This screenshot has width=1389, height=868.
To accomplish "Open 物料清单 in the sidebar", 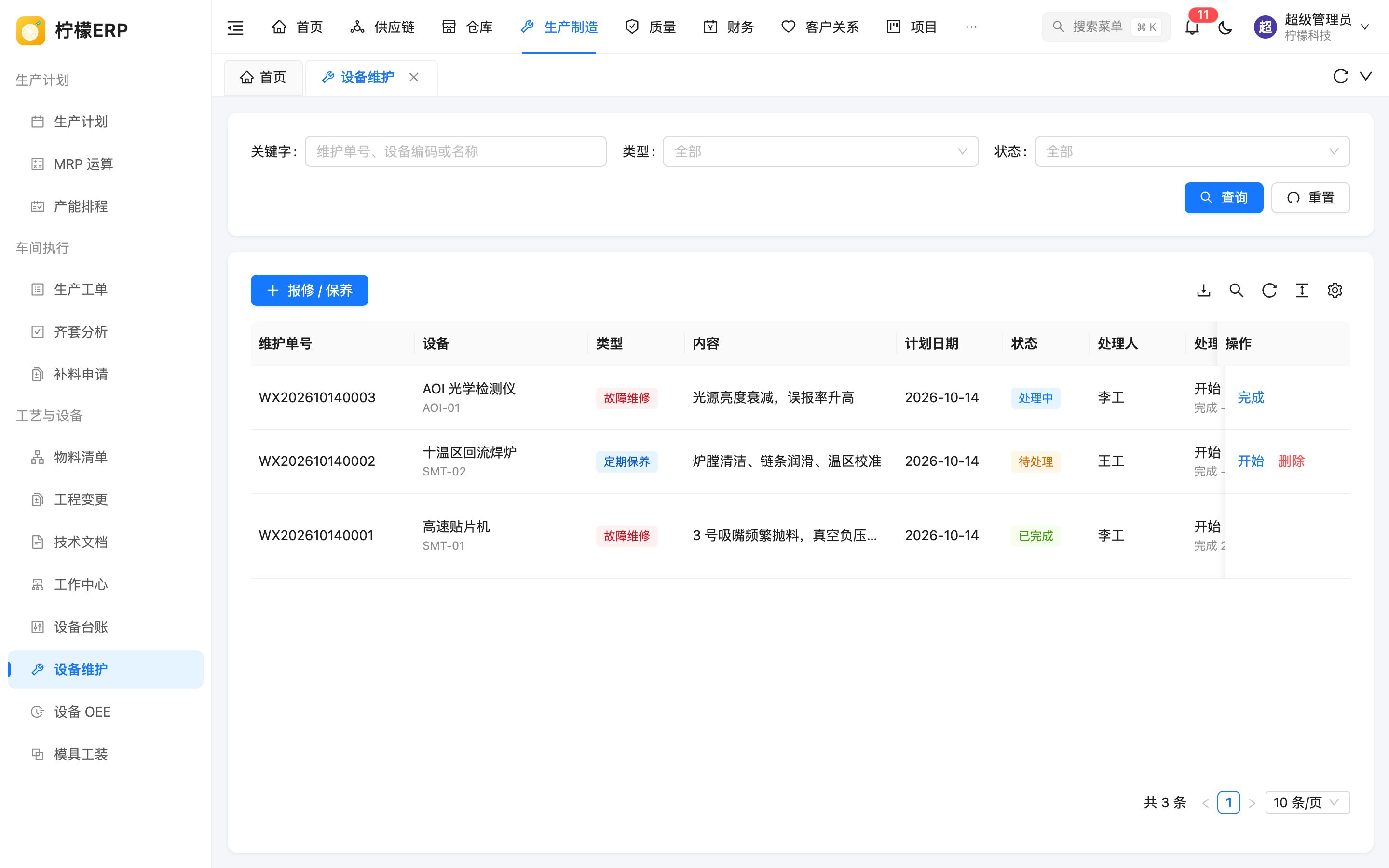I will pyautogui.click(x=106, y=457).
